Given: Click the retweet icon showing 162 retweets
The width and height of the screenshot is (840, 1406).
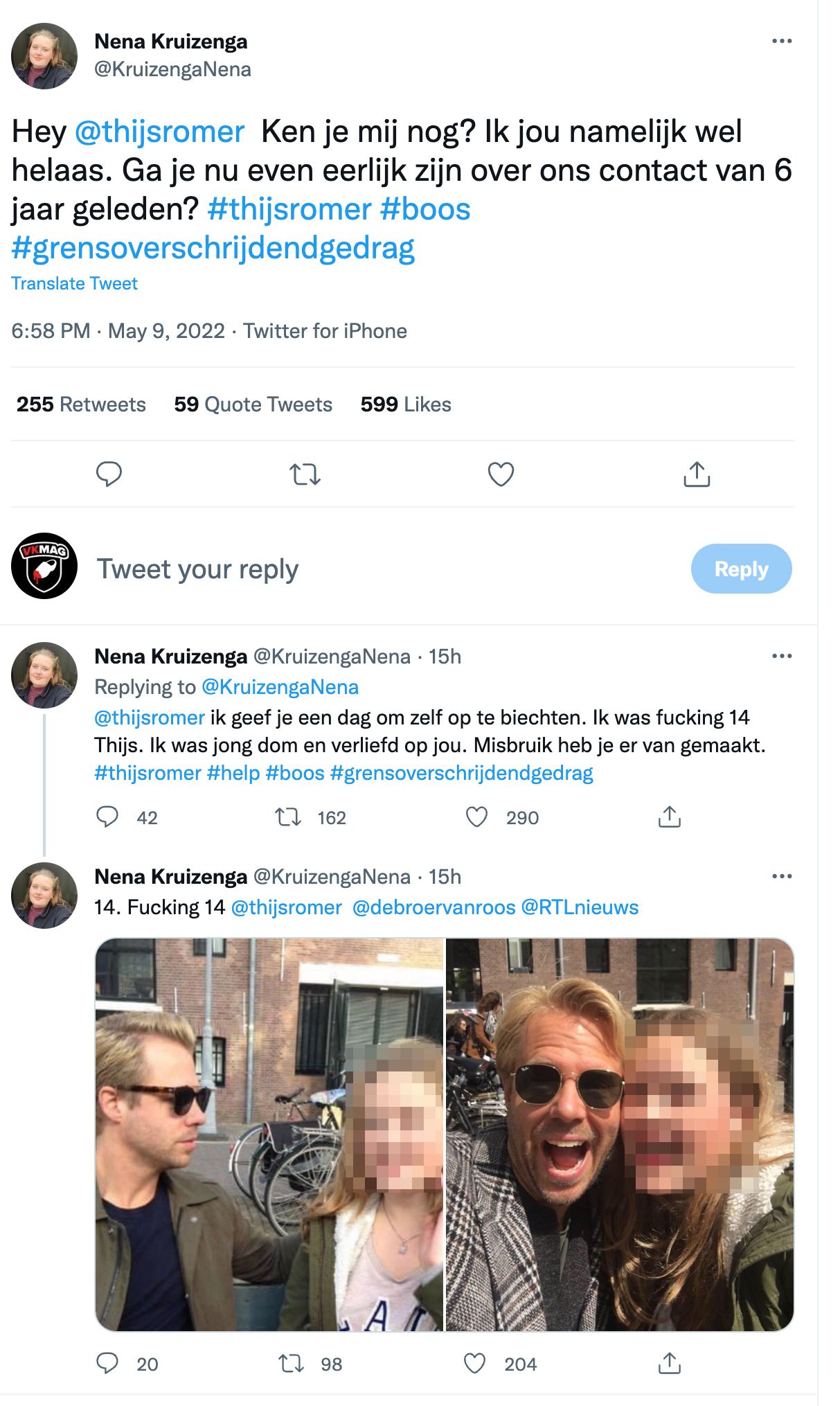Looking at the screenshot, I should pos(288,817).
